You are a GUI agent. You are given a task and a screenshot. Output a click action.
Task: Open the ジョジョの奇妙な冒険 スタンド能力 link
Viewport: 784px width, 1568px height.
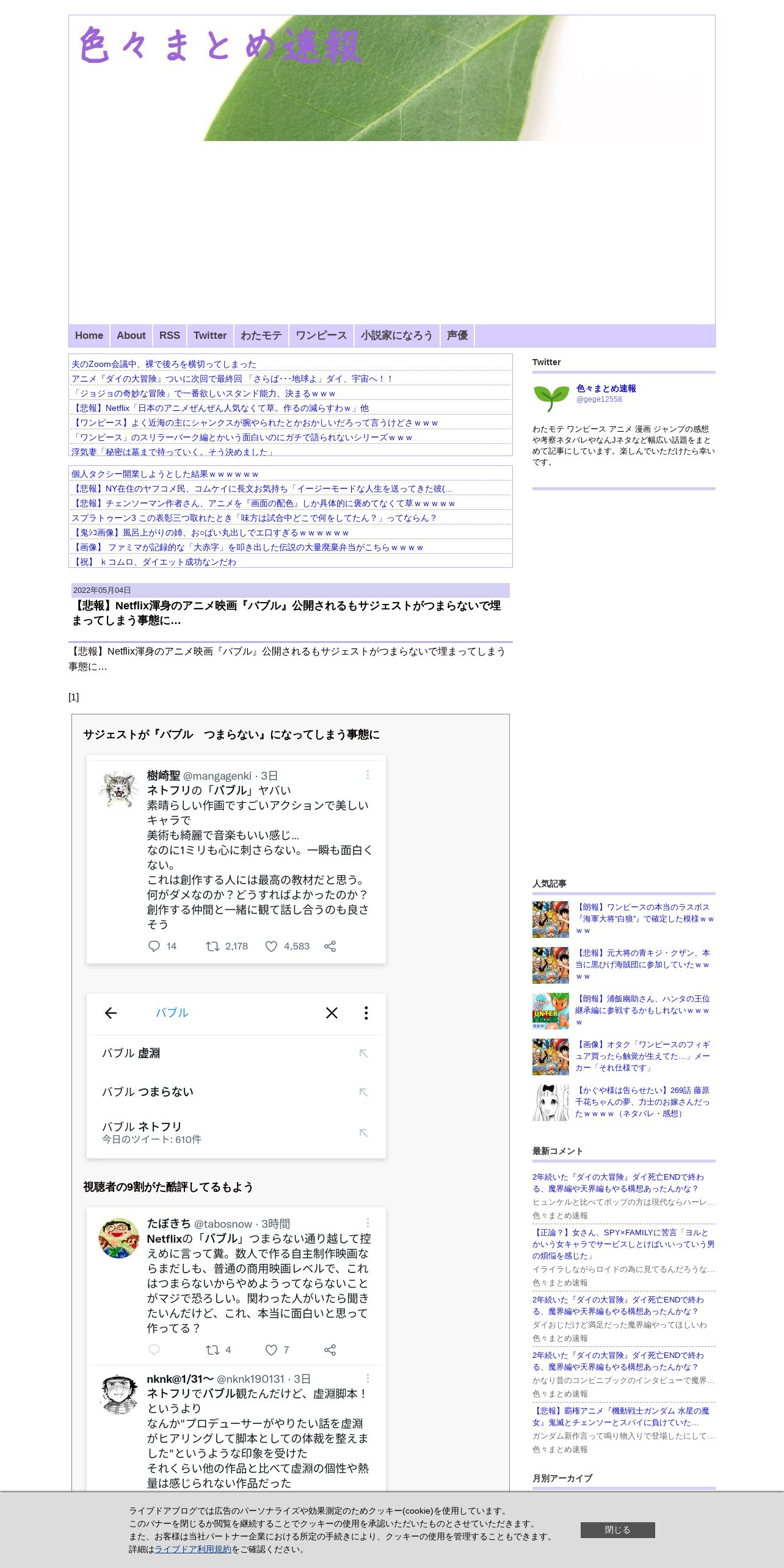pyautogui.click(x=203, y=393)
